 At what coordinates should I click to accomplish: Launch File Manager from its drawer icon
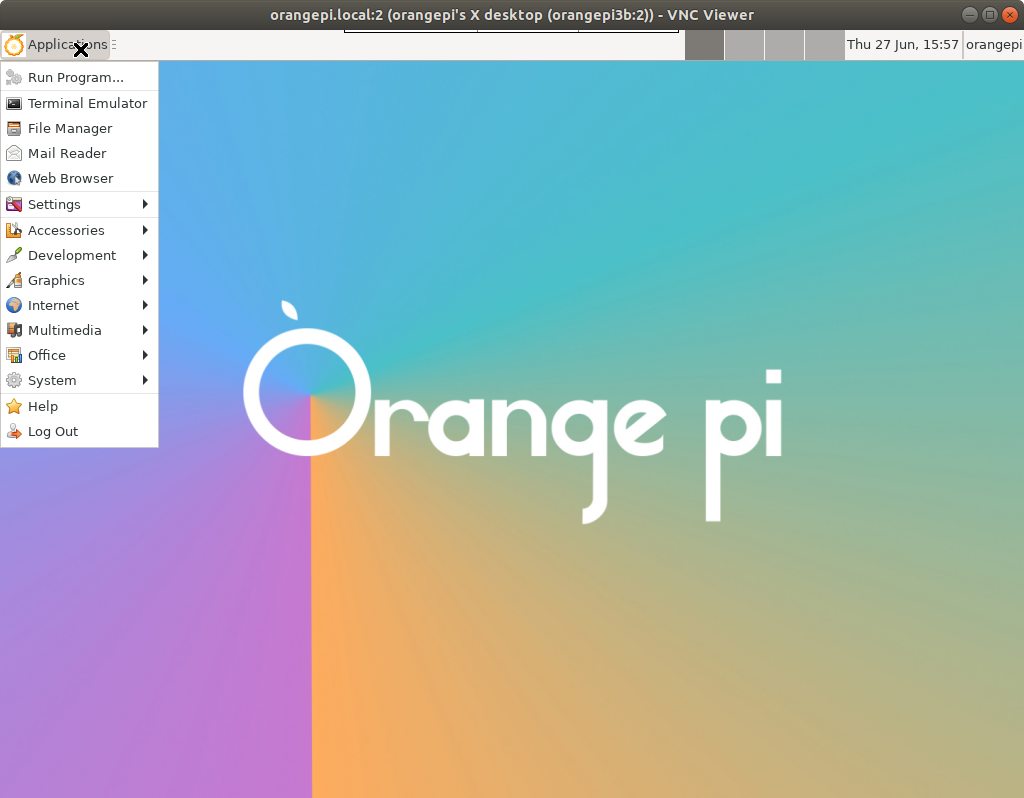(14, 129)
